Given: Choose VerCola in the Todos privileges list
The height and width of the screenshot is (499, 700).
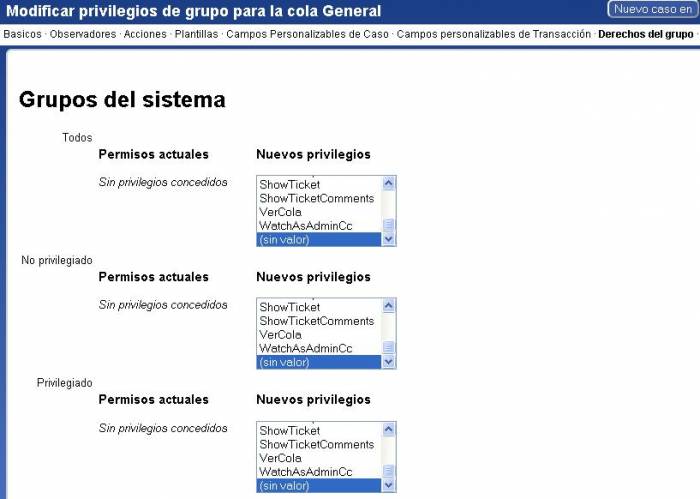Looking at the screenshot, I should [280, 212].
